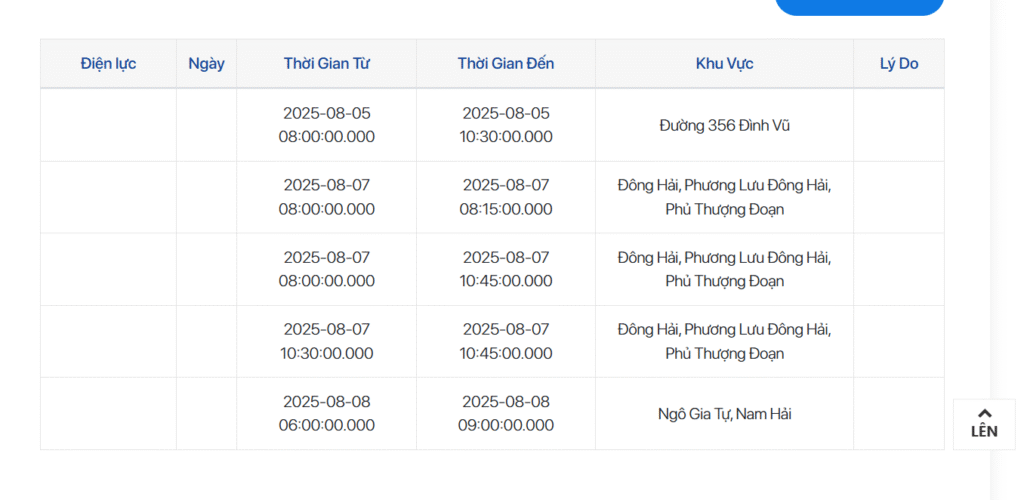Click the LÊN scroll-to-top arrow icon

coord(984,424)
